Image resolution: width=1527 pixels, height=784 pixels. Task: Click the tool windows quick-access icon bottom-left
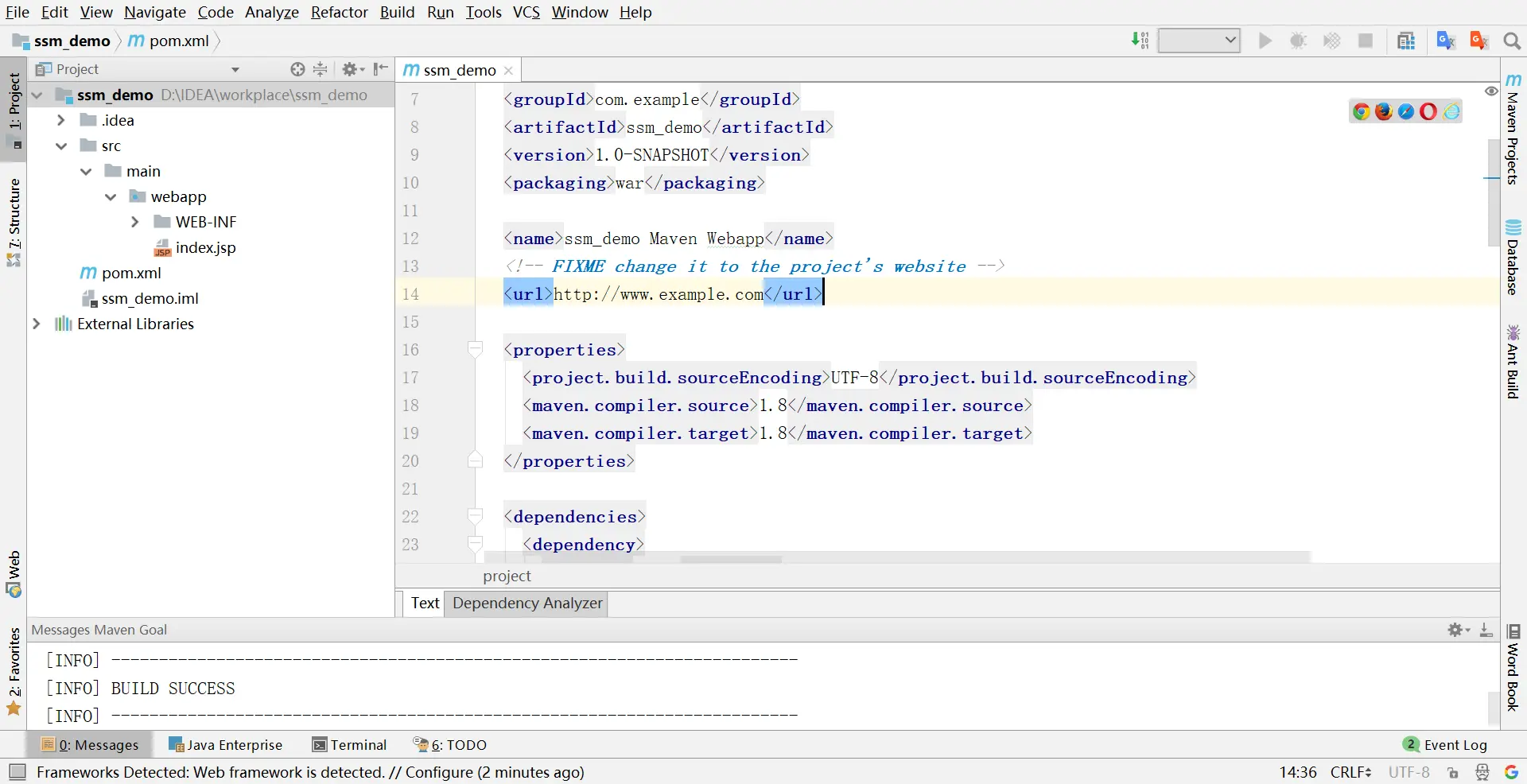17,772
